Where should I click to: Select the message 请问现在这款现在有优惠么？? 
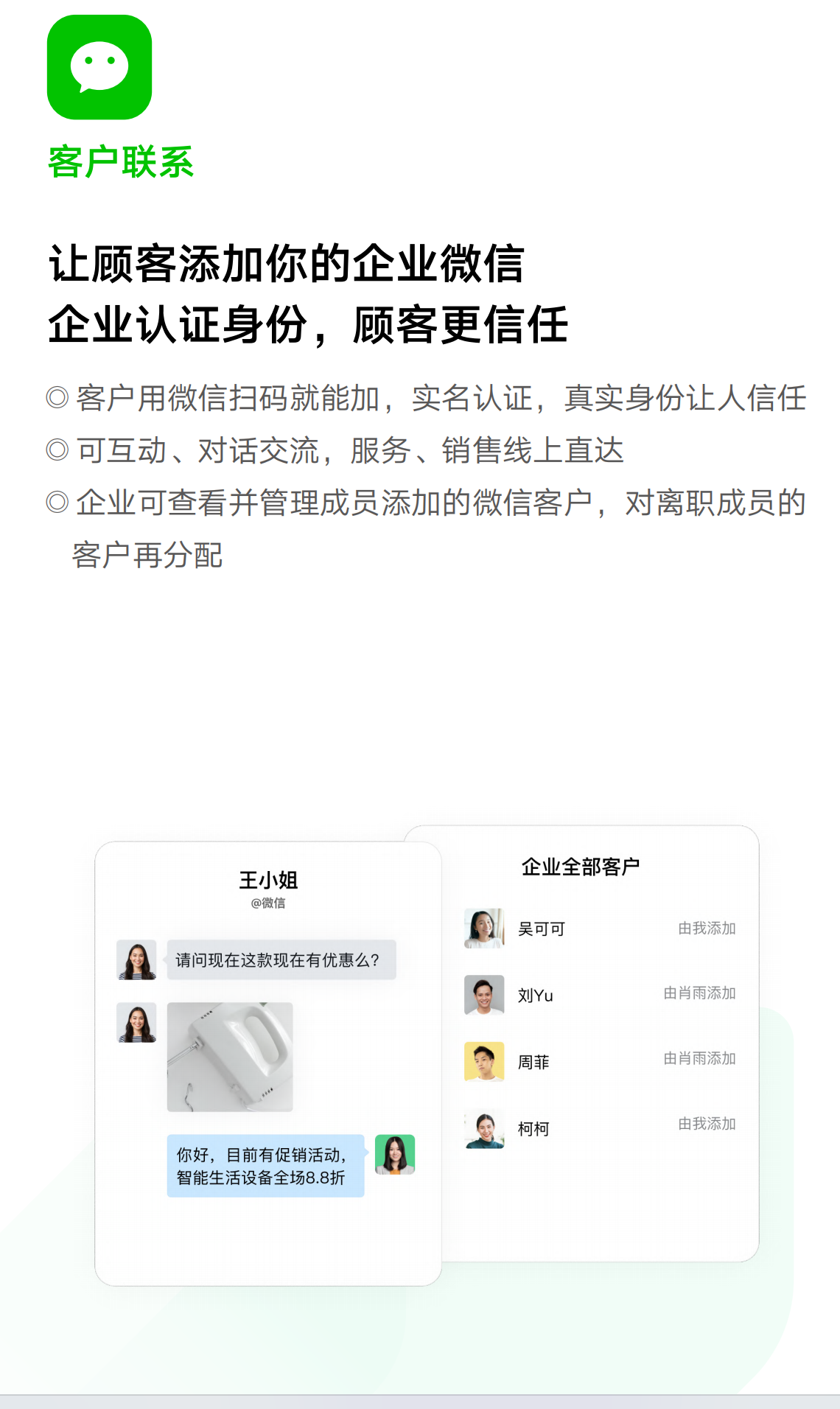coord(281,959)
